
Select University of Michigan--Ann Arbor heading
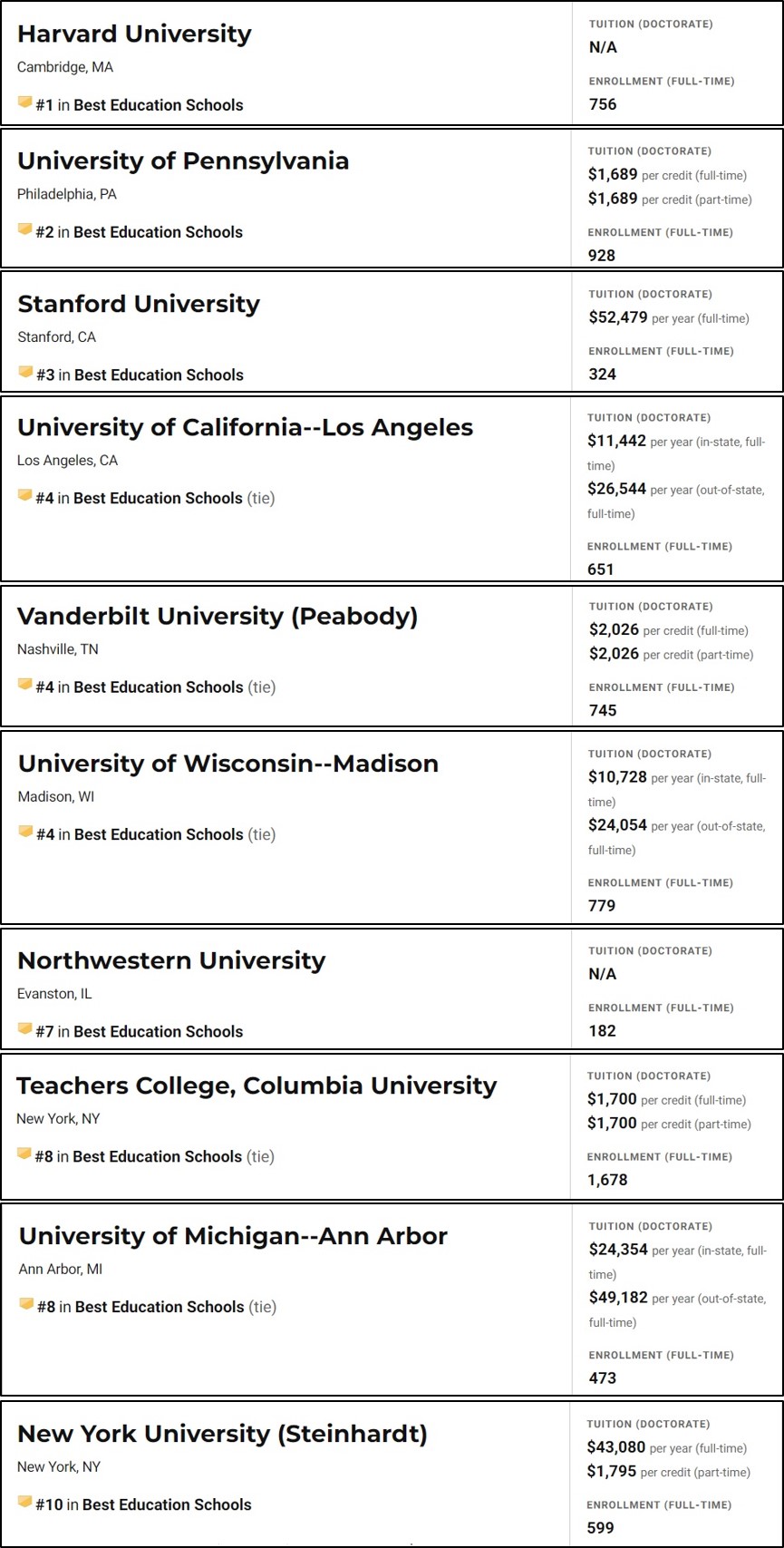click(x=233, y=1236)
